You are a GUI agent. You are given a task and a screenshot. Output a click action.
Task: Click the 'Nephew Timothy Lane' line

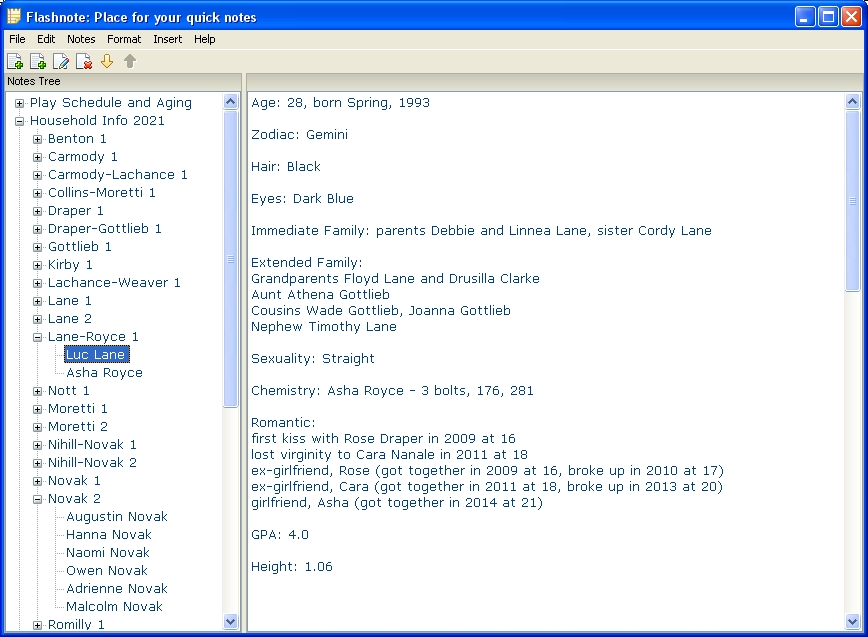[324, 327]
